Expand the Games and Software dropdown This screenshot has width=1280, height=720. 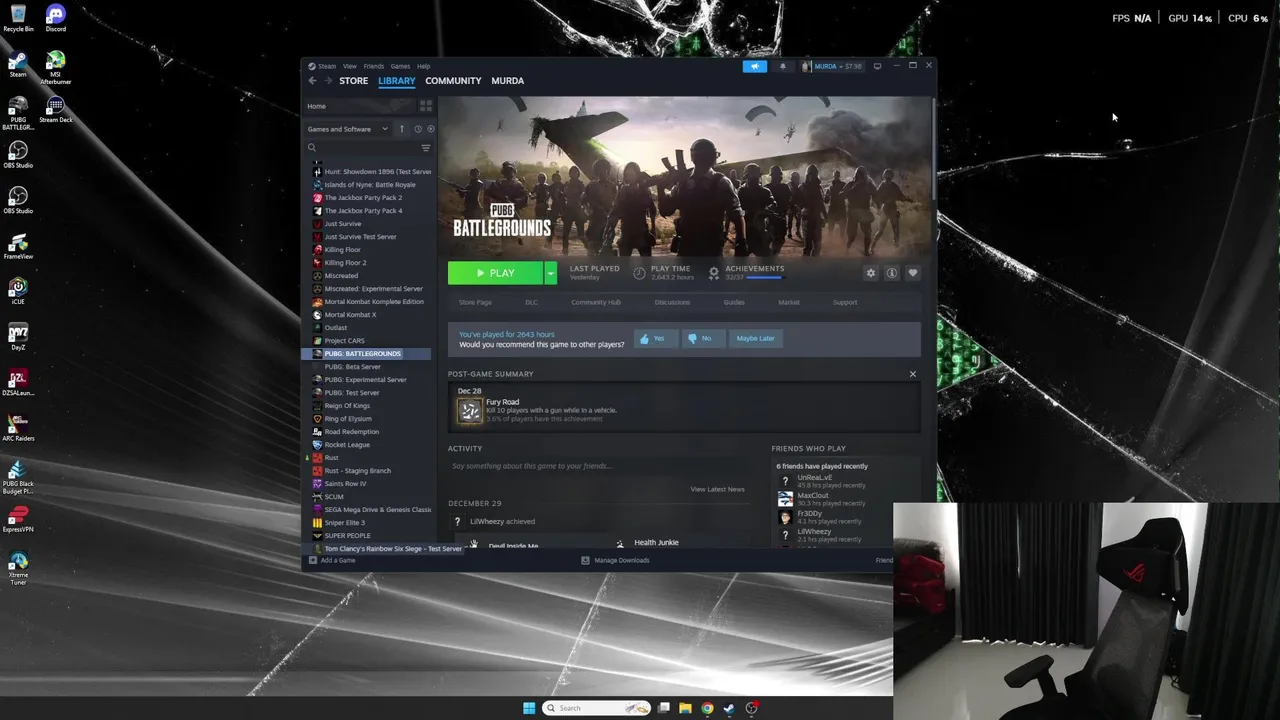(x=348, y=129)
